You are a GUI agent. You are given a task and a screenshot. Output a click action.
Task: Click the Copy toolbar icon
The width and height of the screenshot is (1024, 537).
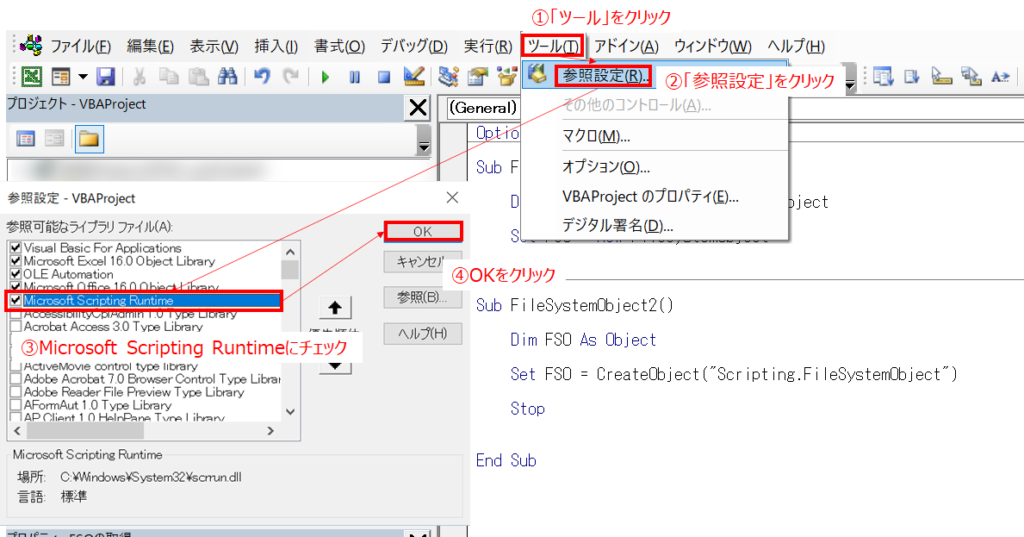pos(169,76)
